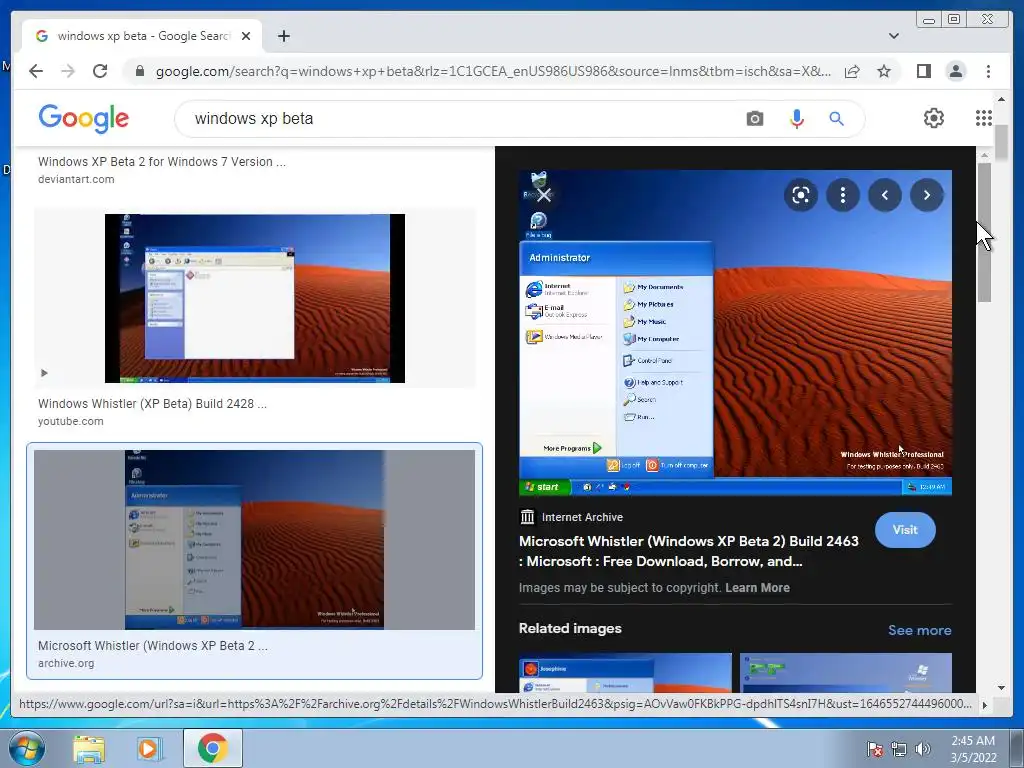1024x768 pixels.
Task: Open network tray icon
Action: [x=899, y=749]
